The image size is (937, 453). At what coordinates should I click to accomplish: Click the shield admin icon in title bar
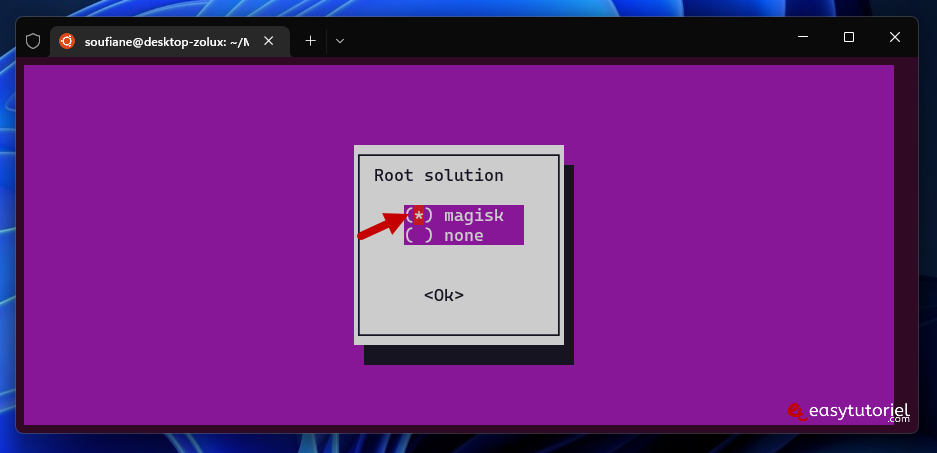pos(33,41)
